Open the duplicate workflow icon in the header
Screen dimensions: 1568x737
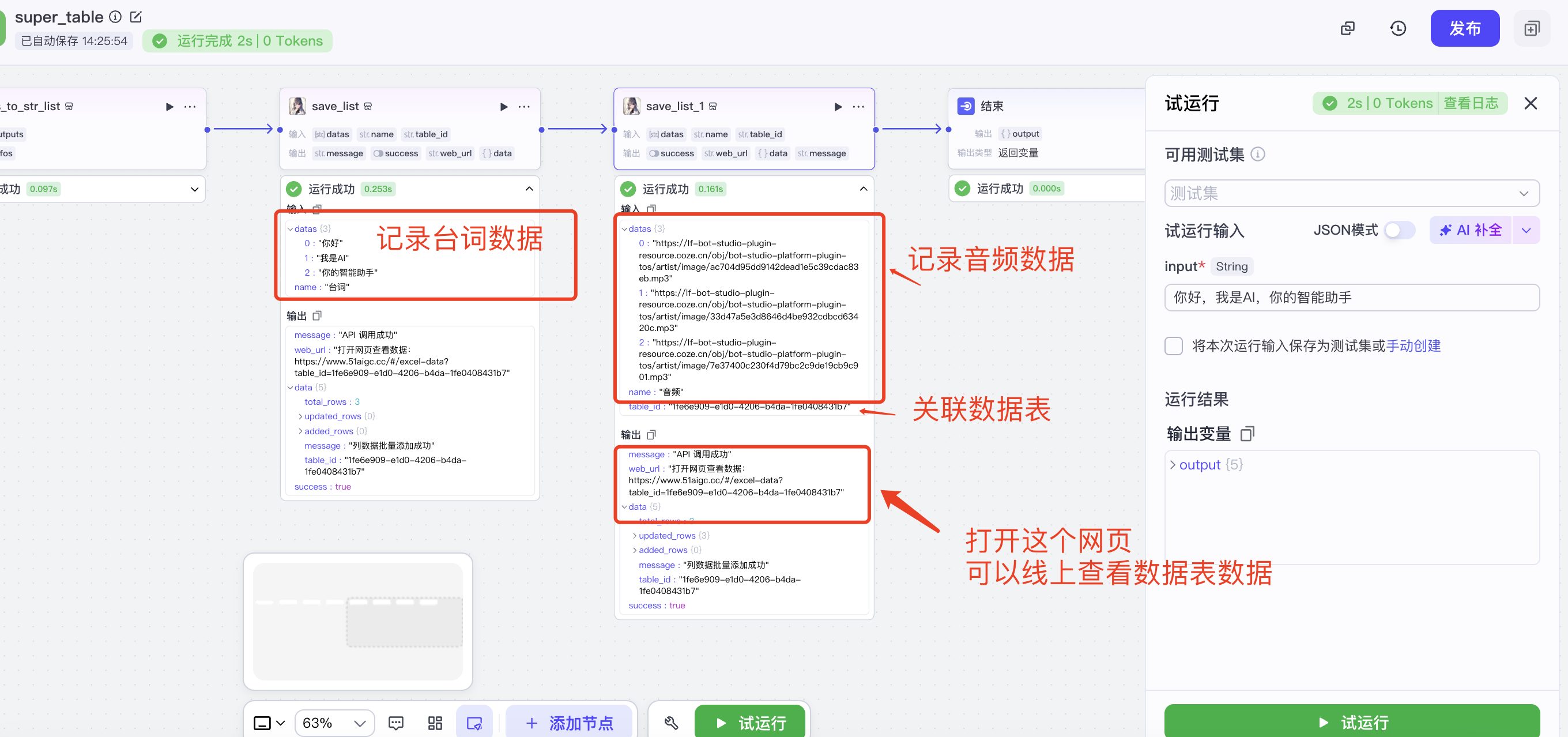coord(1348,29)
